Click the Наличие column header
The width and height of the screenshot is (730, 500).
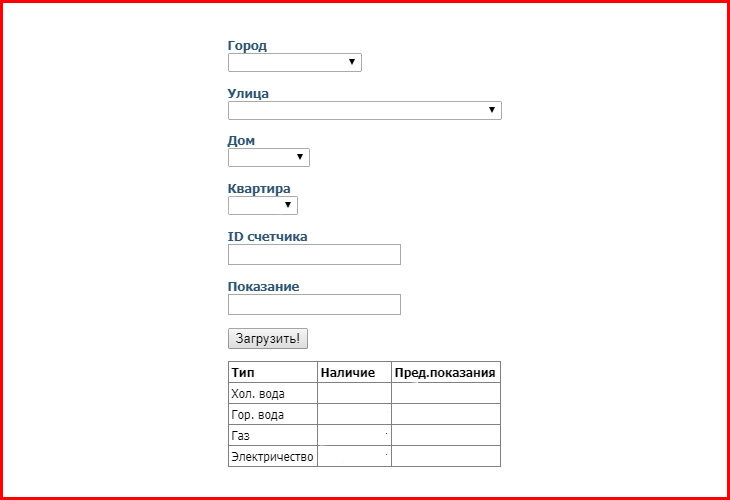click(x=348, y=372)
